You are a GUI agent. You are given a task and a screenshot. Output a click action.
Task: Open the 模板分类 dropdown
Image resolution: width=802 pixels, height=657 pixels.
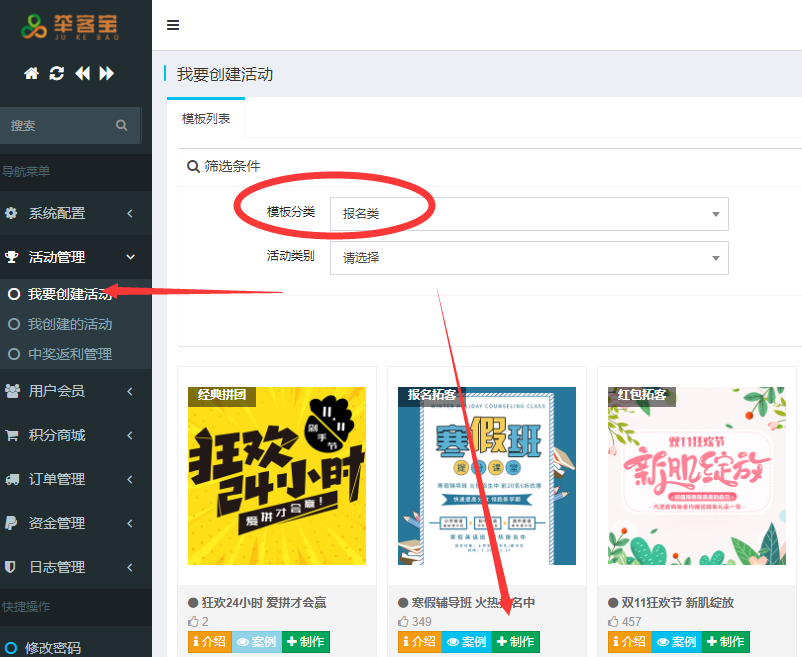(529, 214)
